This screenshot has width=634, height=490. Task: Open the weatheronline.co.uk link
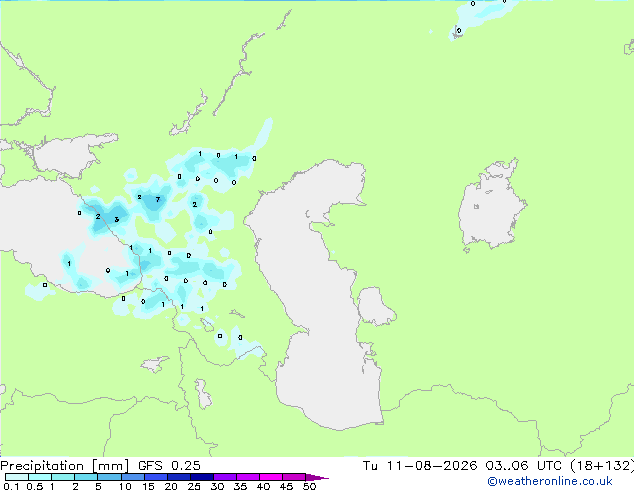click(x=550, y=481)
